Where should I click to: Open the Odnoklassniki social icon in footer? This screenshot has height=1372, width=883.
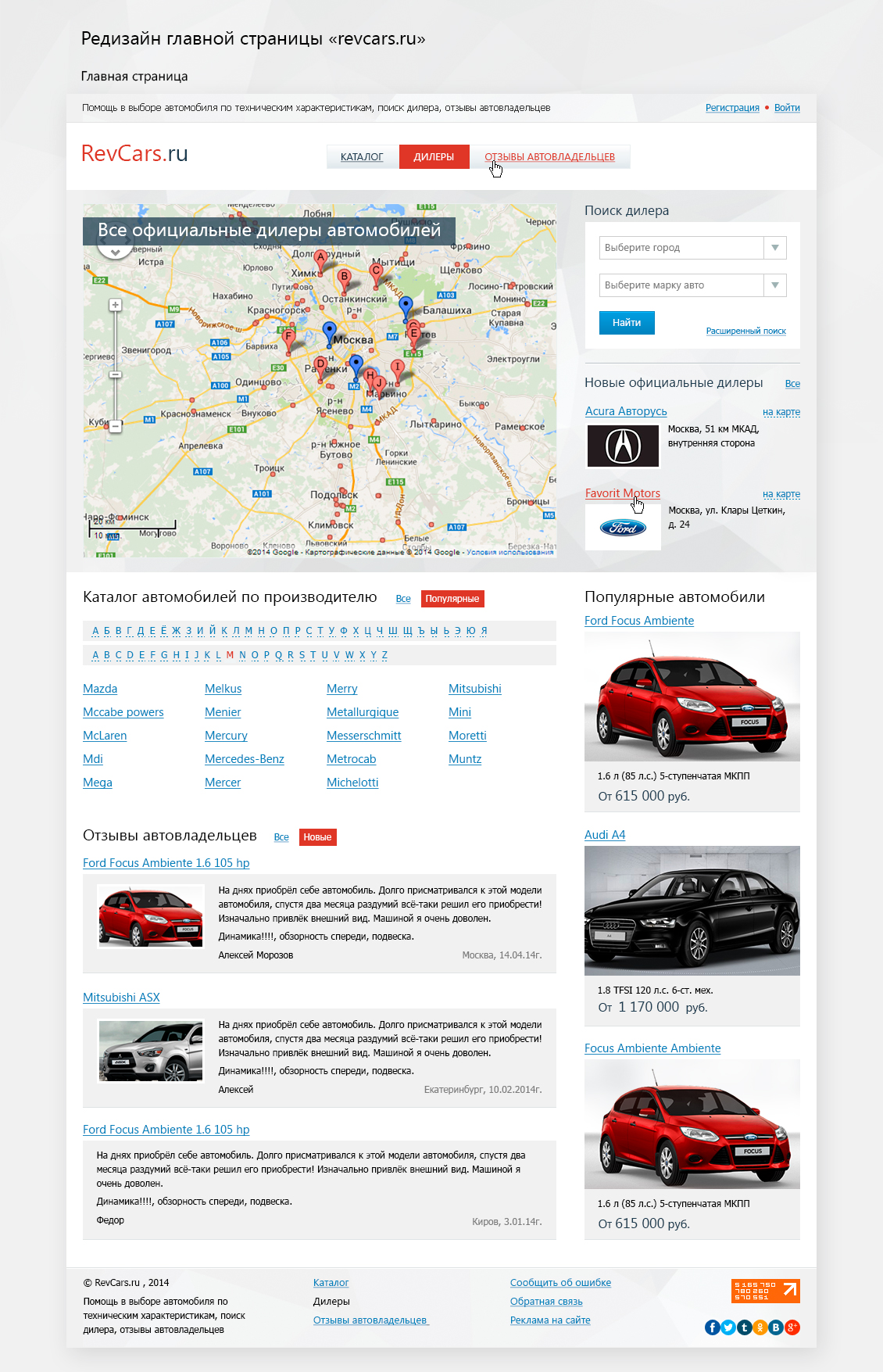(x=760, y=1327)
